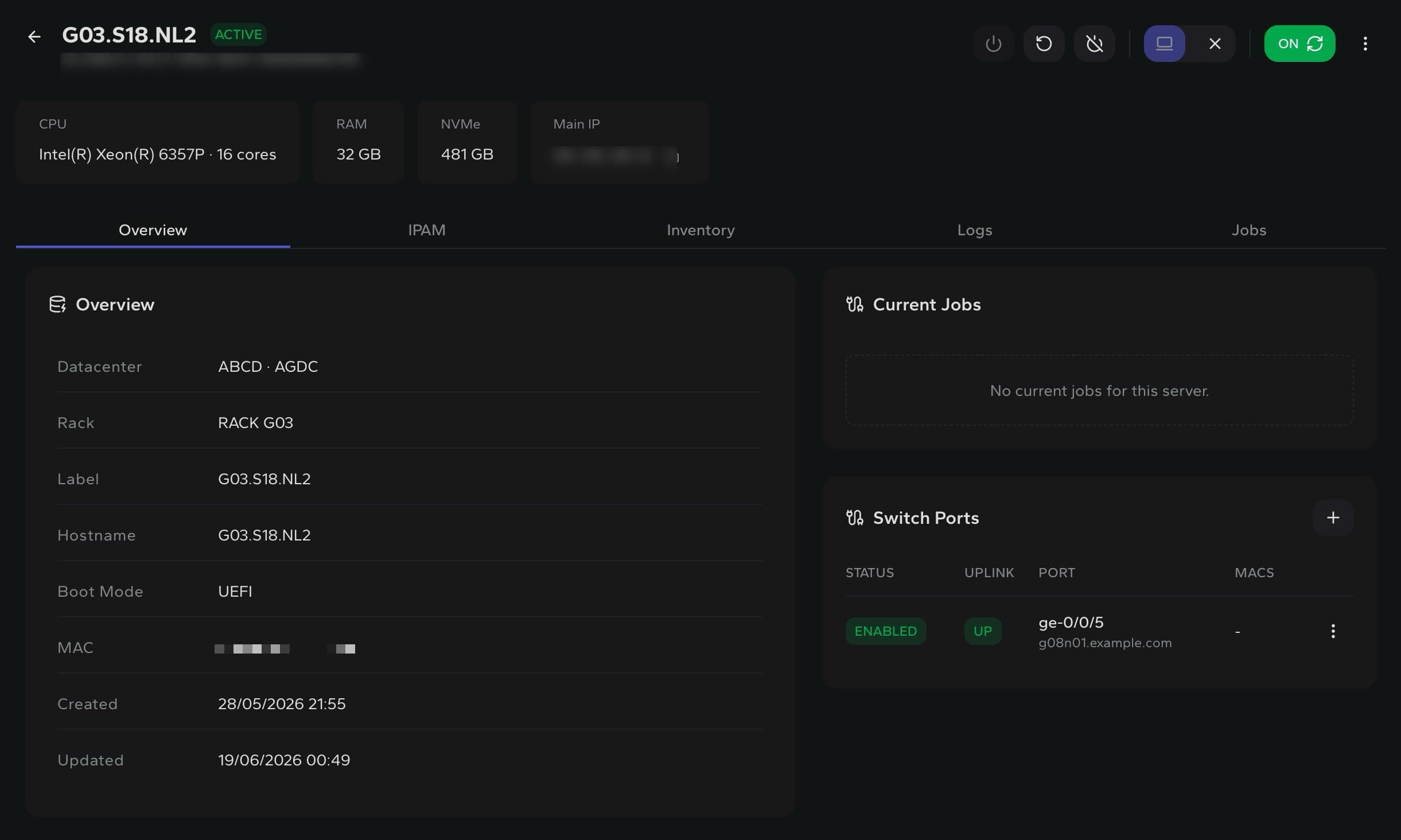Click the No current jobs message box
Viewport: 1401px width, 840px height.
1099,390
